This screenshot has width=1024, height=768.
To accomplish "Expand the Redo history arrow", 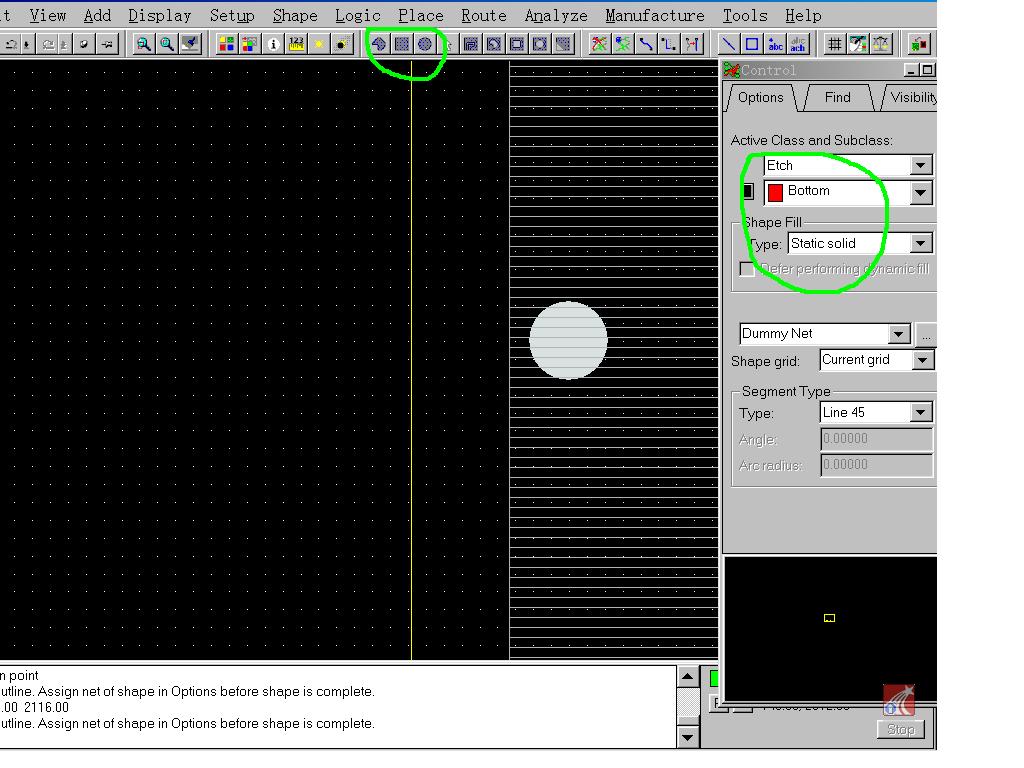I will pos(63,44).
